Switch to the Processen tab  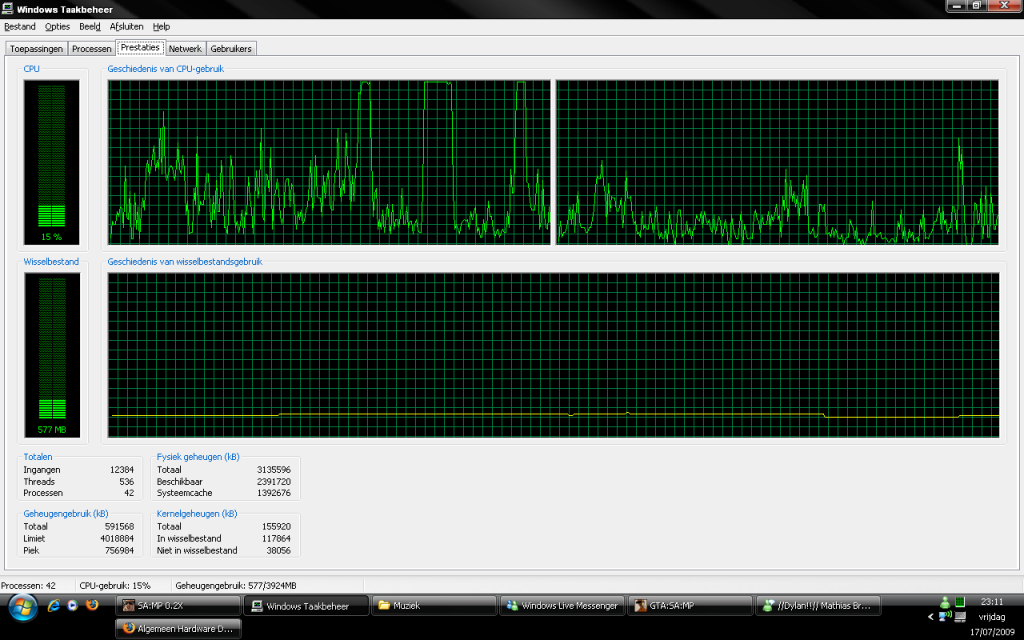click(91, 49)
